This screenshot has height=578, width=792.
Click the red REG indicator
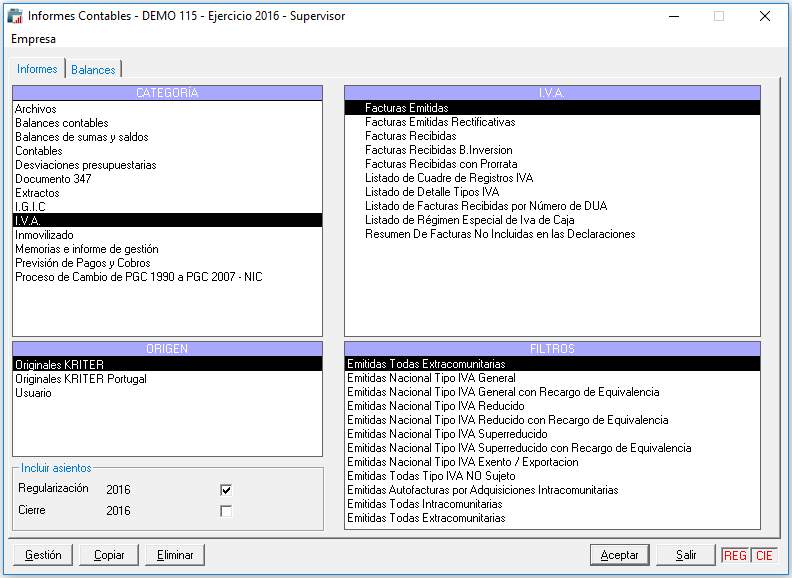[735, 555]
